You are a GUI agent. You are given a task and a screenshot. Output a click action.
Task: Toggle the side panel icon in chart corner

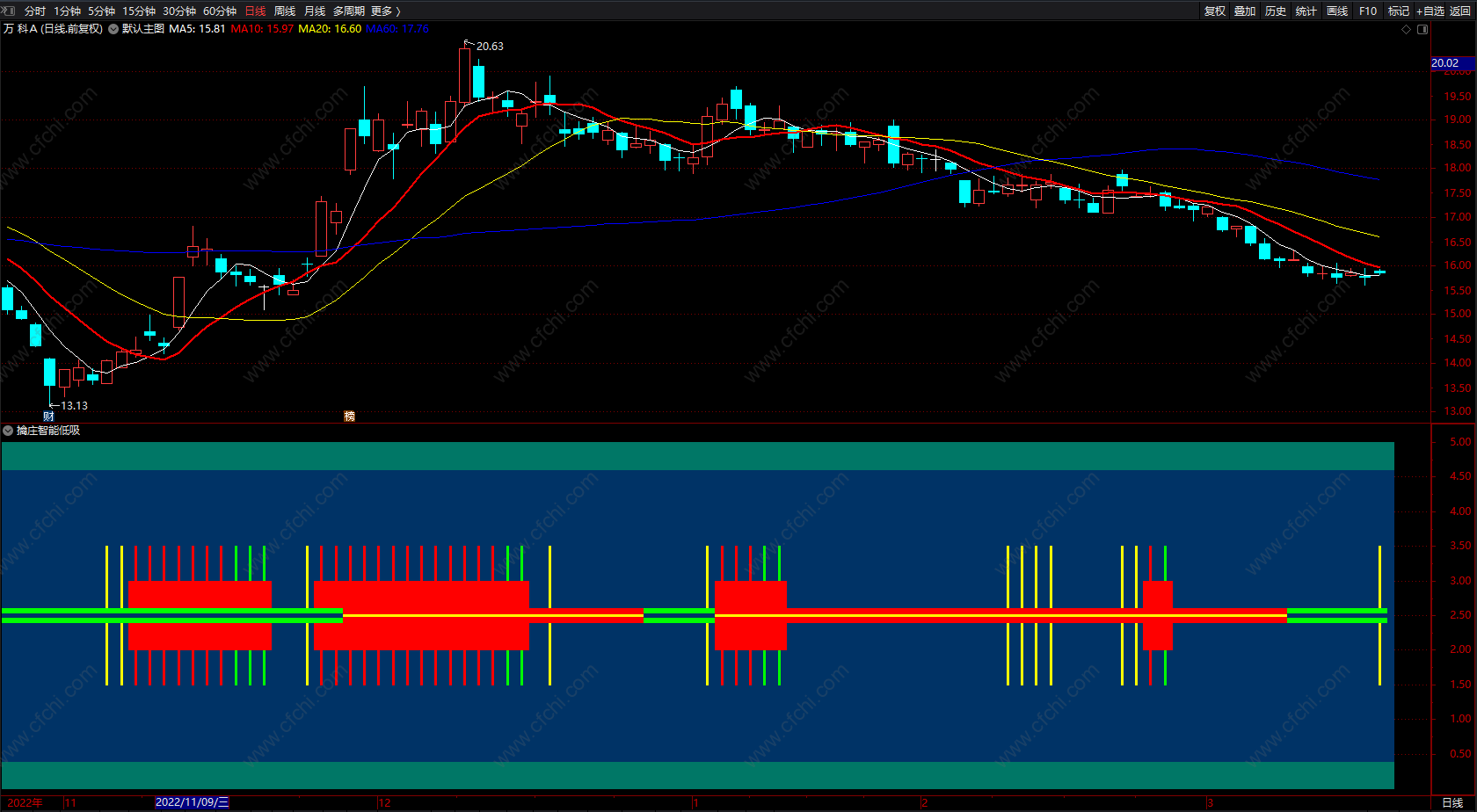[1423, 29]
